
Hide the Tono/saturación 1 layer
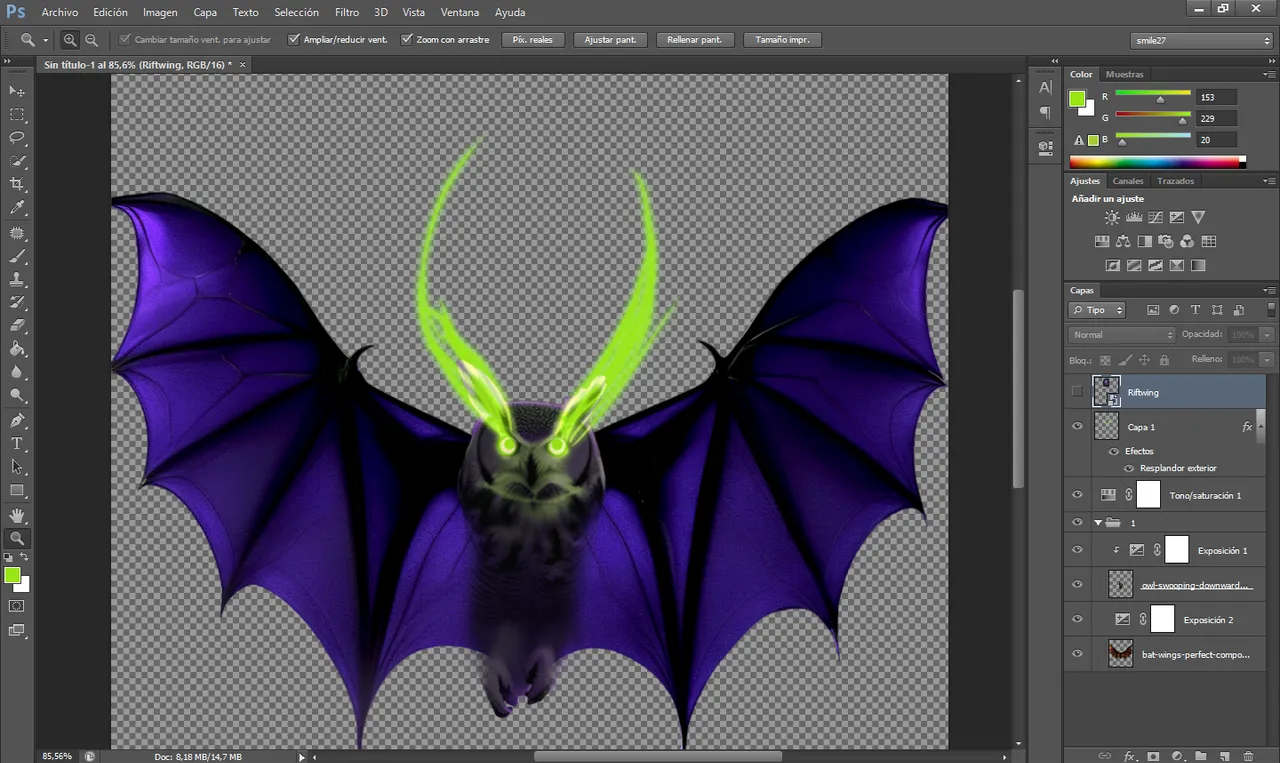point(1077,495)
